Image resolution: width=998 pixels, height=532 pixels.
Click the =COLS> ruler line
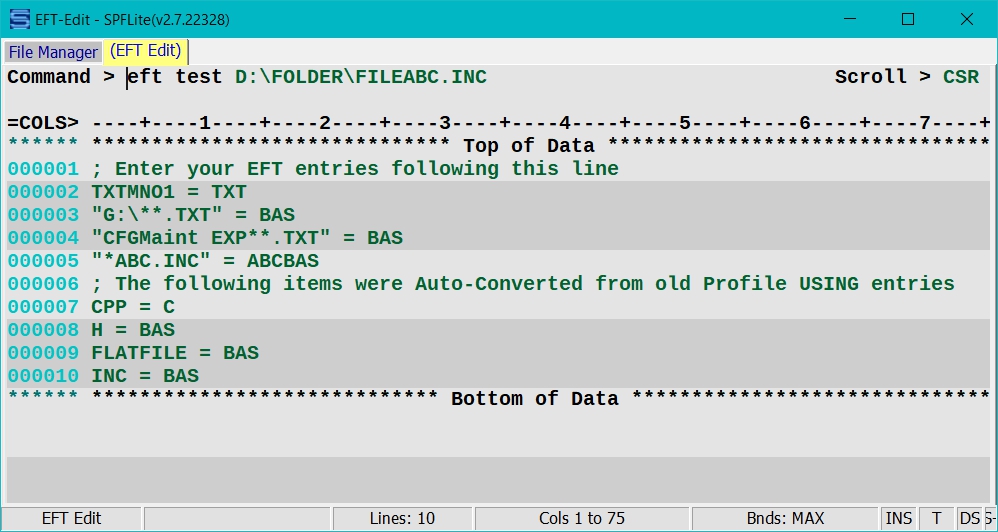[498, 123]
